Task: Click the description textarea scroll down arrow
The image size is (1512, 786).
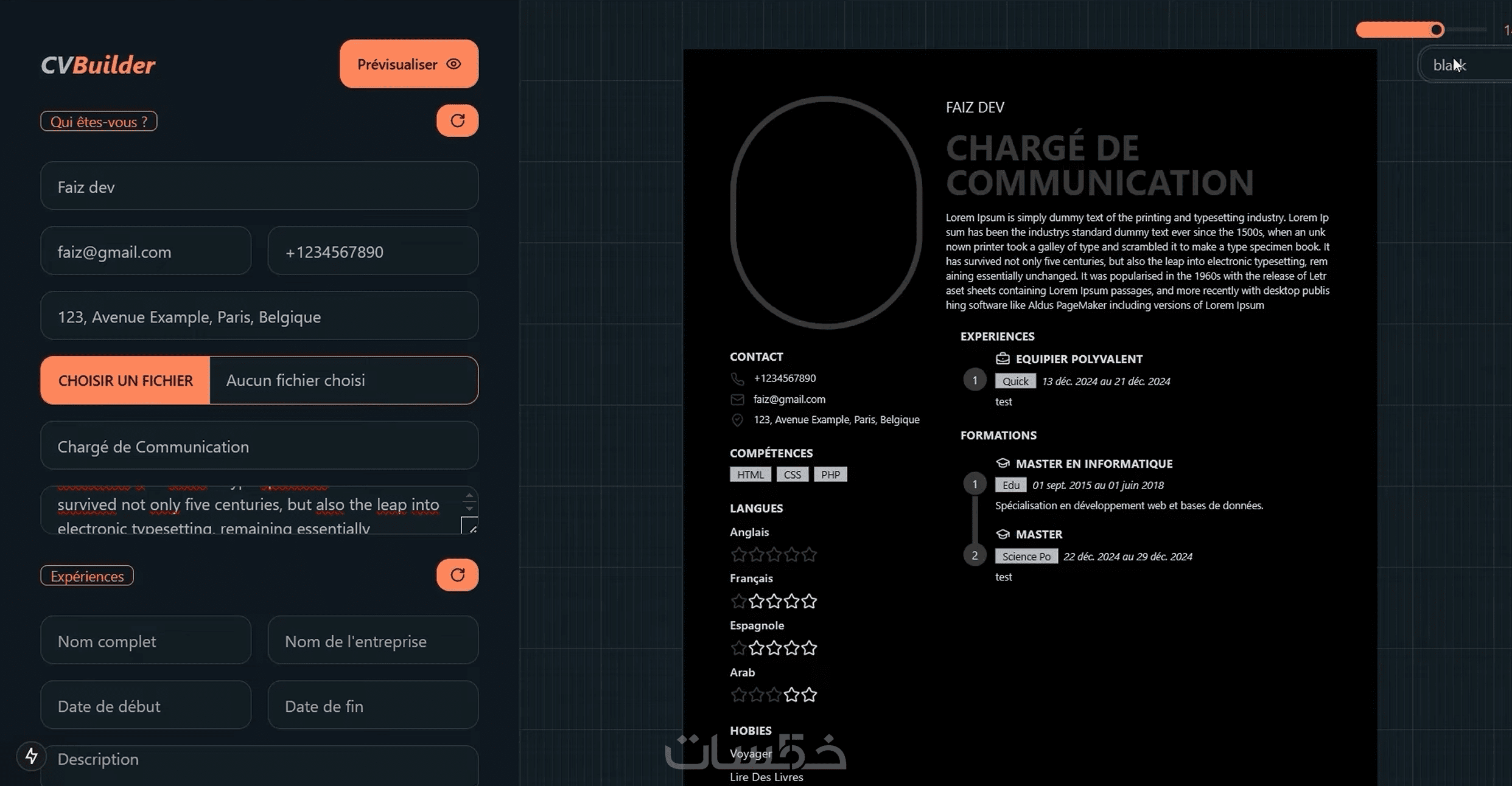Action: click(x=469, y=508)
